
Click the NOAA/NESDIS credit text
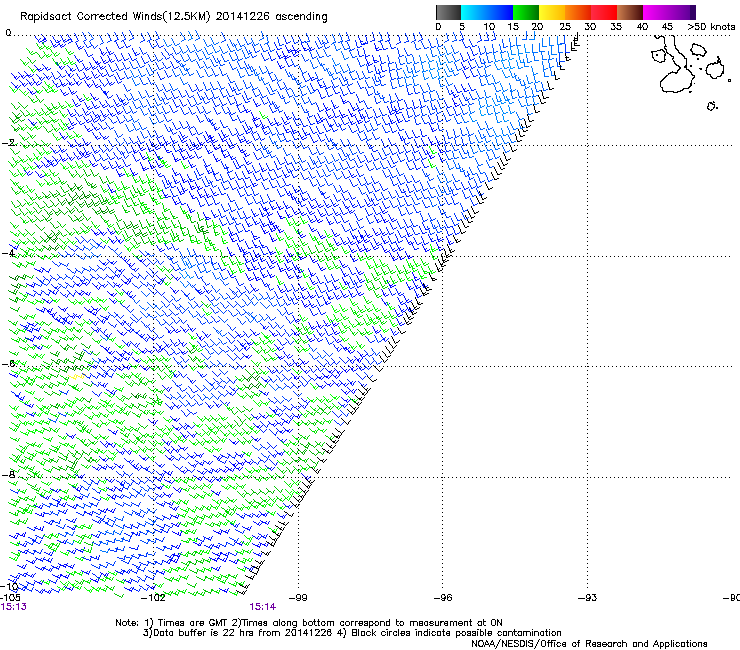(589, 644)
